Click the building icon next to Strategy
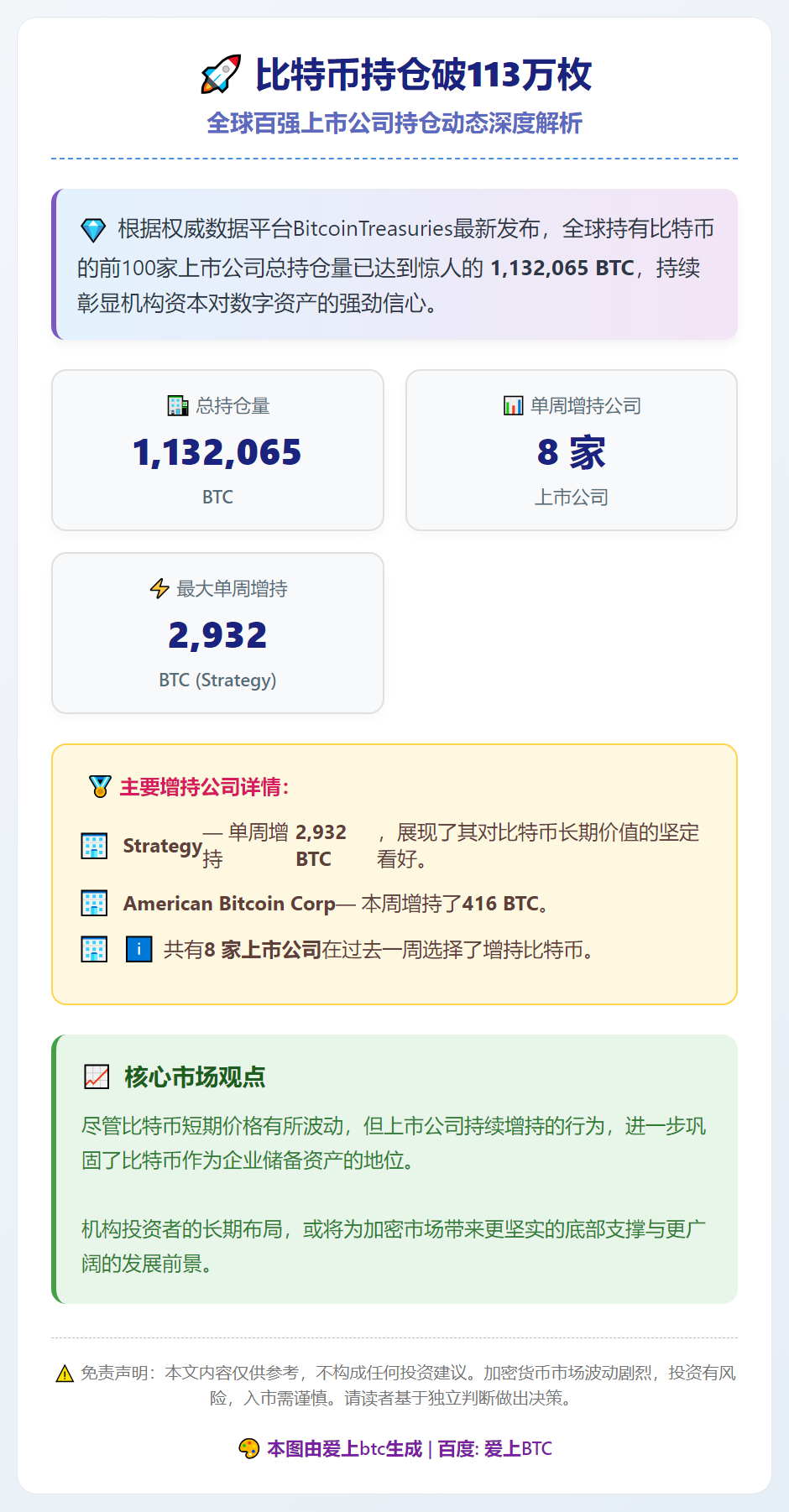Screen dimensions: 789x1512 pyautogui.click(x=94, y=846)
